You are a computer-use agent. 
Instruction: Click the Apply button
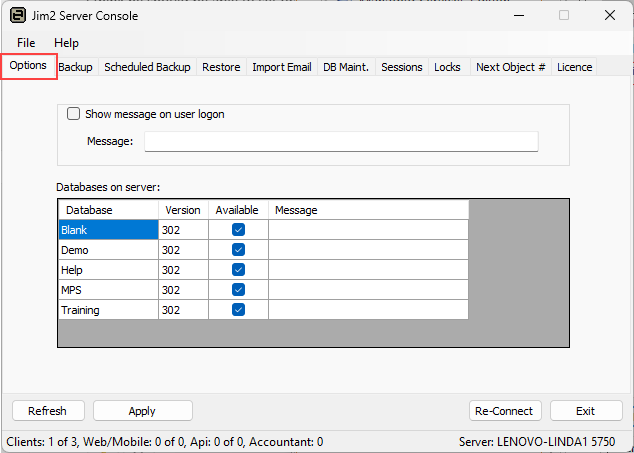(142, 411)
